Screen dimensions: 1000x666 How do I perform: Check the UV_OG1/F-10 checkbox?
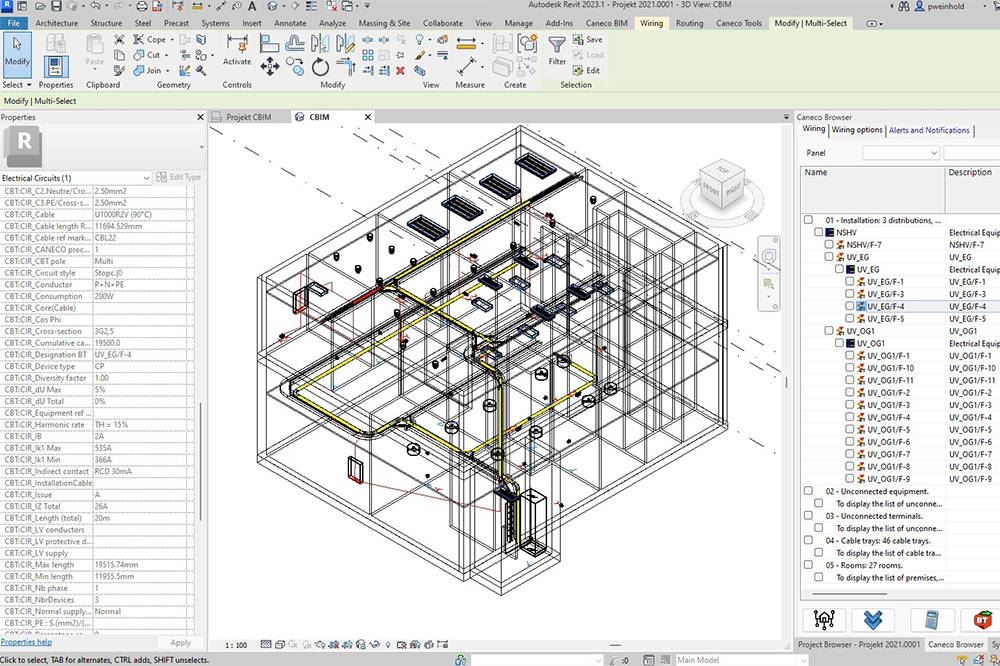pos(849,367)
